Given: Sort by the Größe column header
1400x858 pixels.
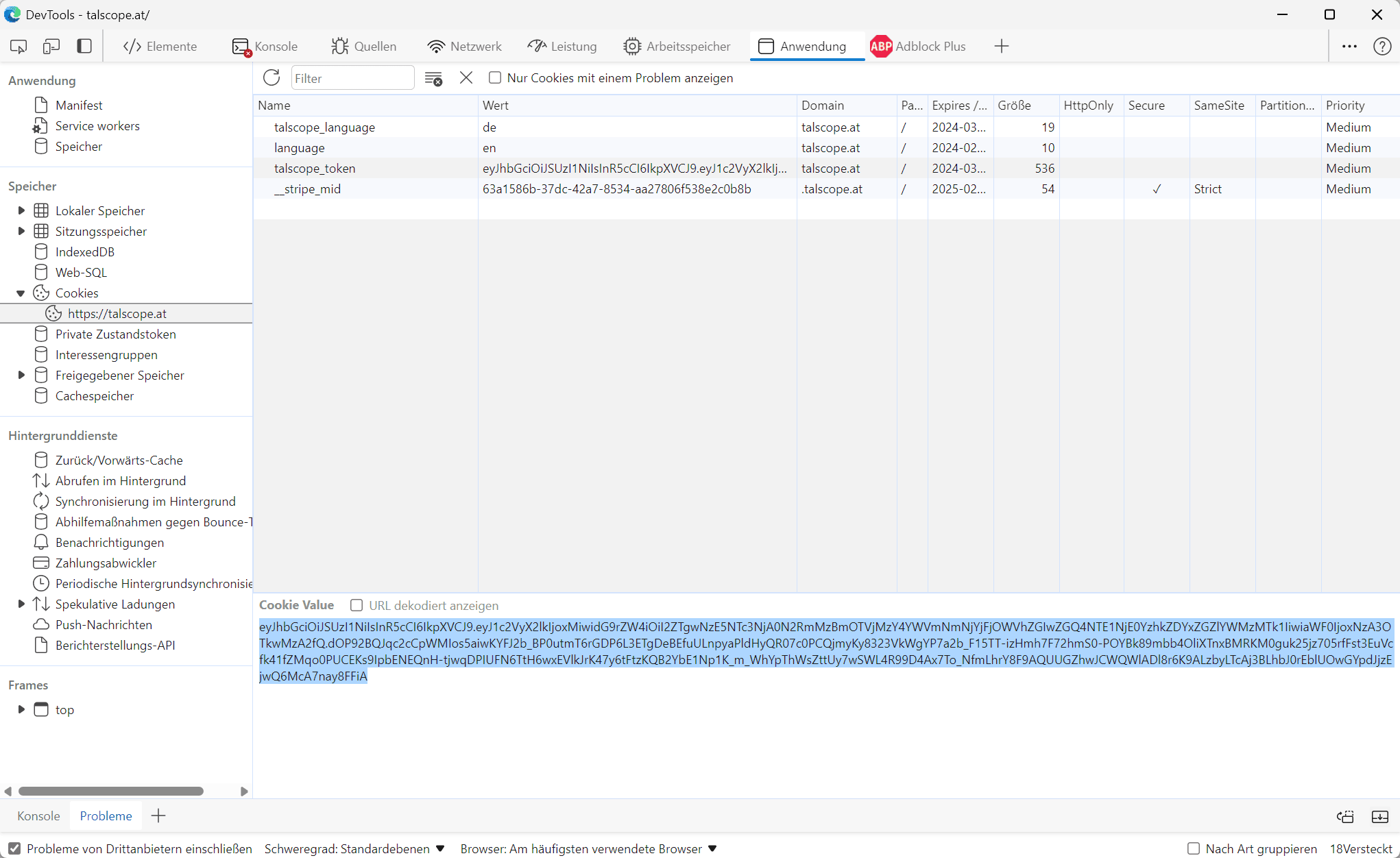Looking at the screenshot, I should 1026,105.
